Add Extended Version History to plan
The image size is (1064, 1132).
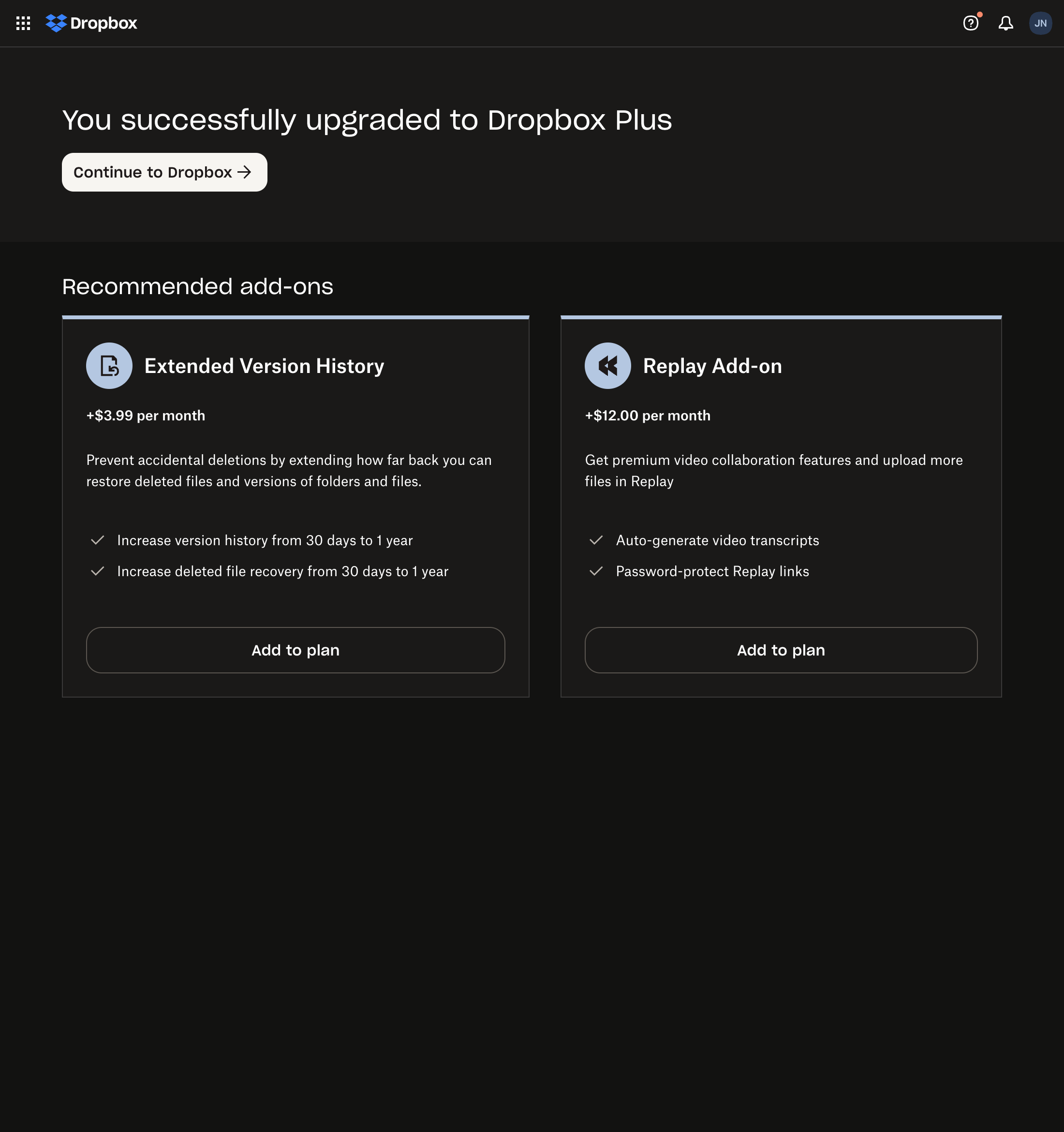coord(295,650)
